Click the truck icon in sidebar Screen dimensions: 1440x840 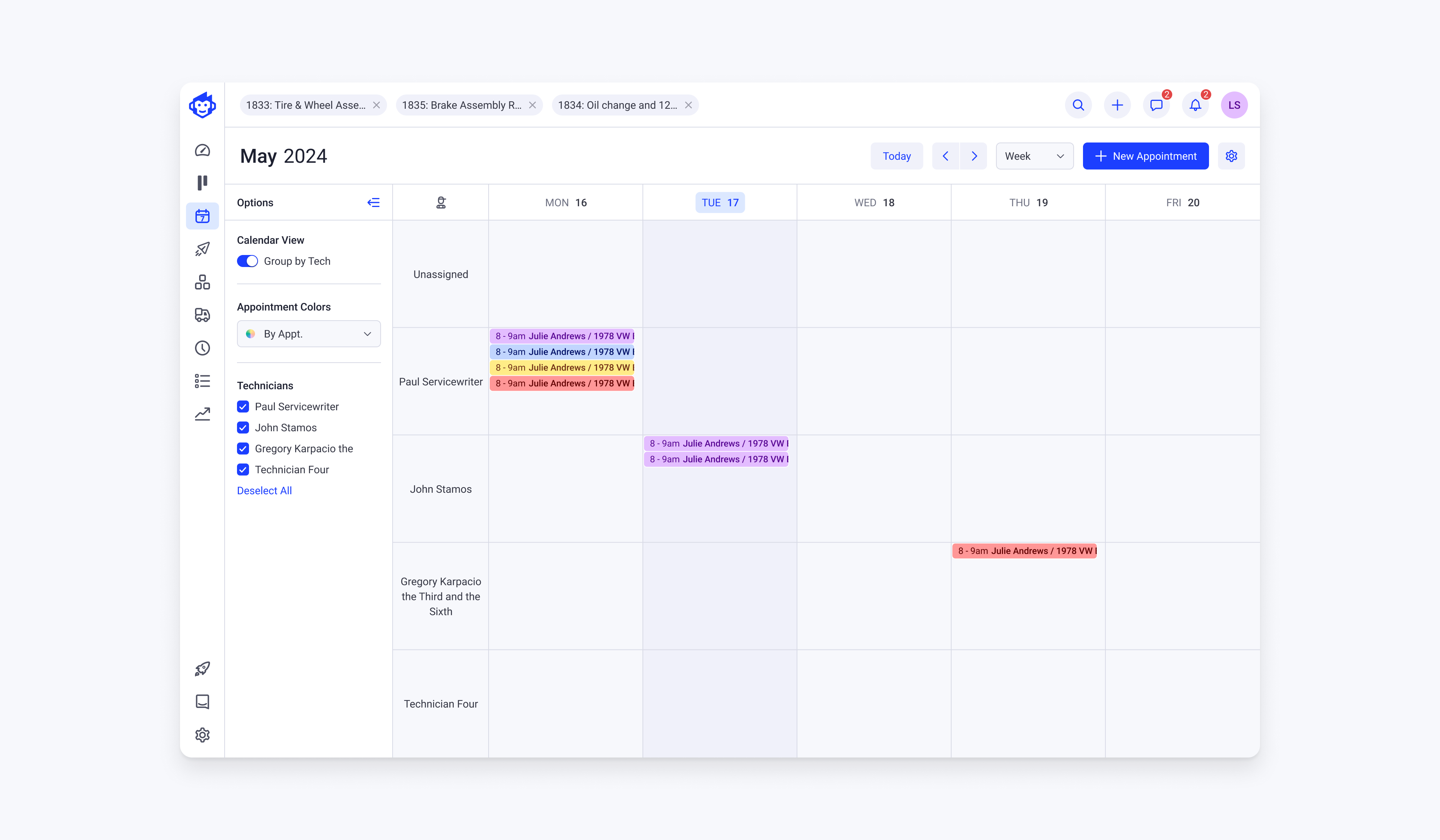[x=202, y=315]
